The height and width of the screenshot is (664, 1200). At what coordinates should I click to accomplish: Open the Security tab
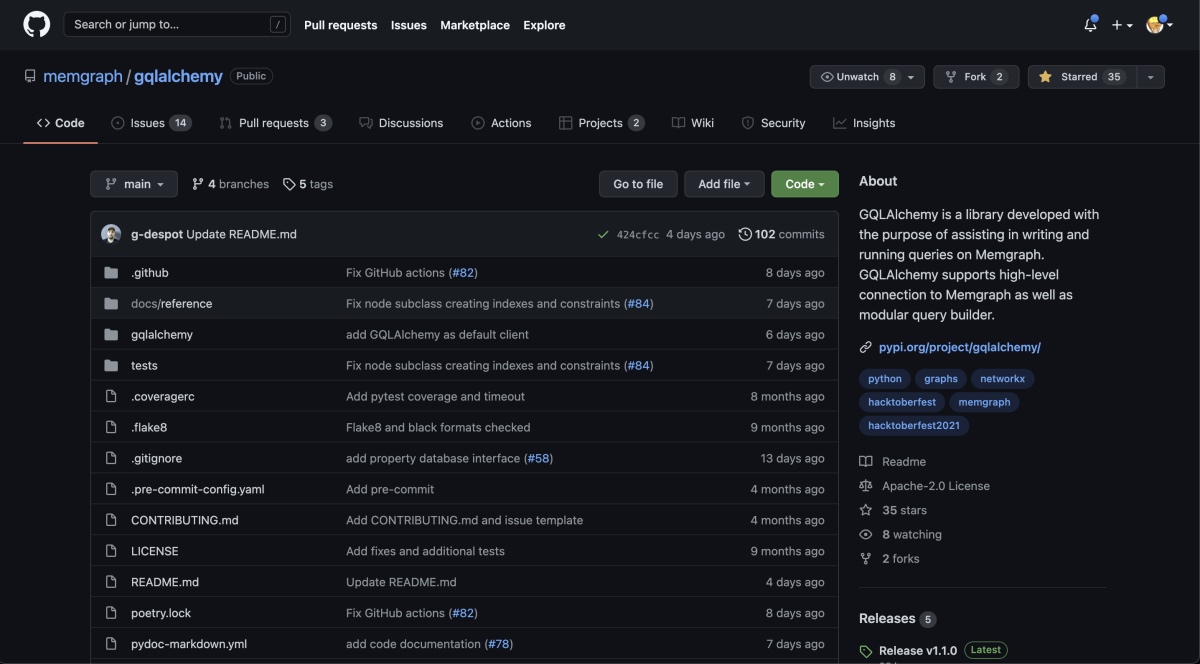[x=773, y=123]
